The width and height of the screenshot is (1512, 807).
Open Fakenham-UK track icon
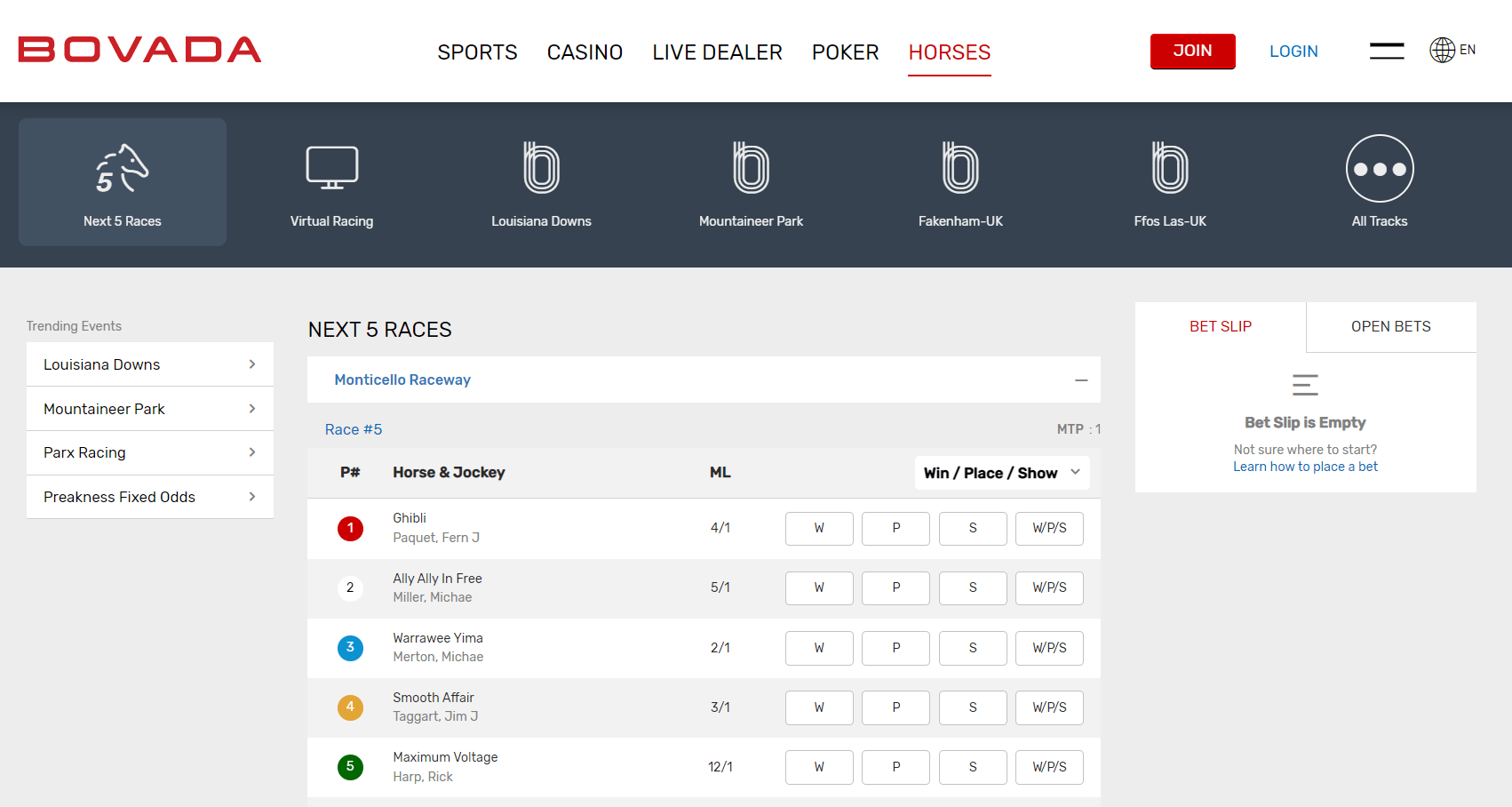coord(960,168)
